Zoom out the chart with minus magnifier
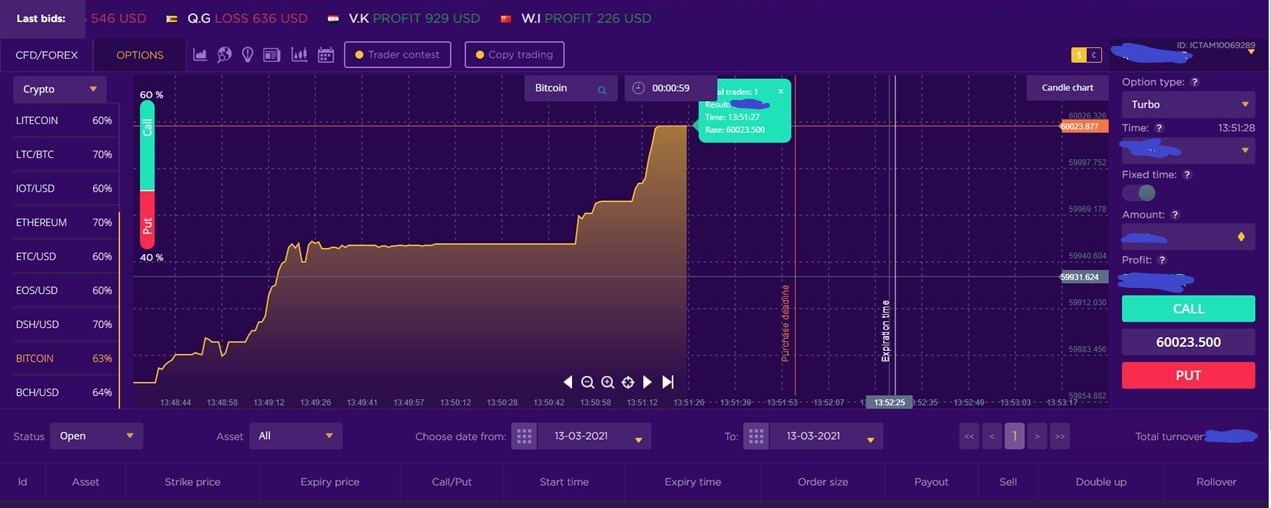Viewport: 1271px width, 508px height. [x=588, y=382]
